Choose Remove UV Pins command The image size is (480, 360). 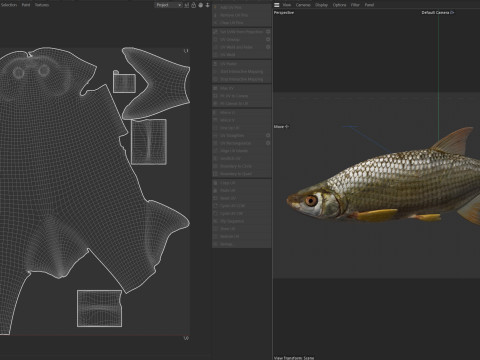tap(242, 15)
